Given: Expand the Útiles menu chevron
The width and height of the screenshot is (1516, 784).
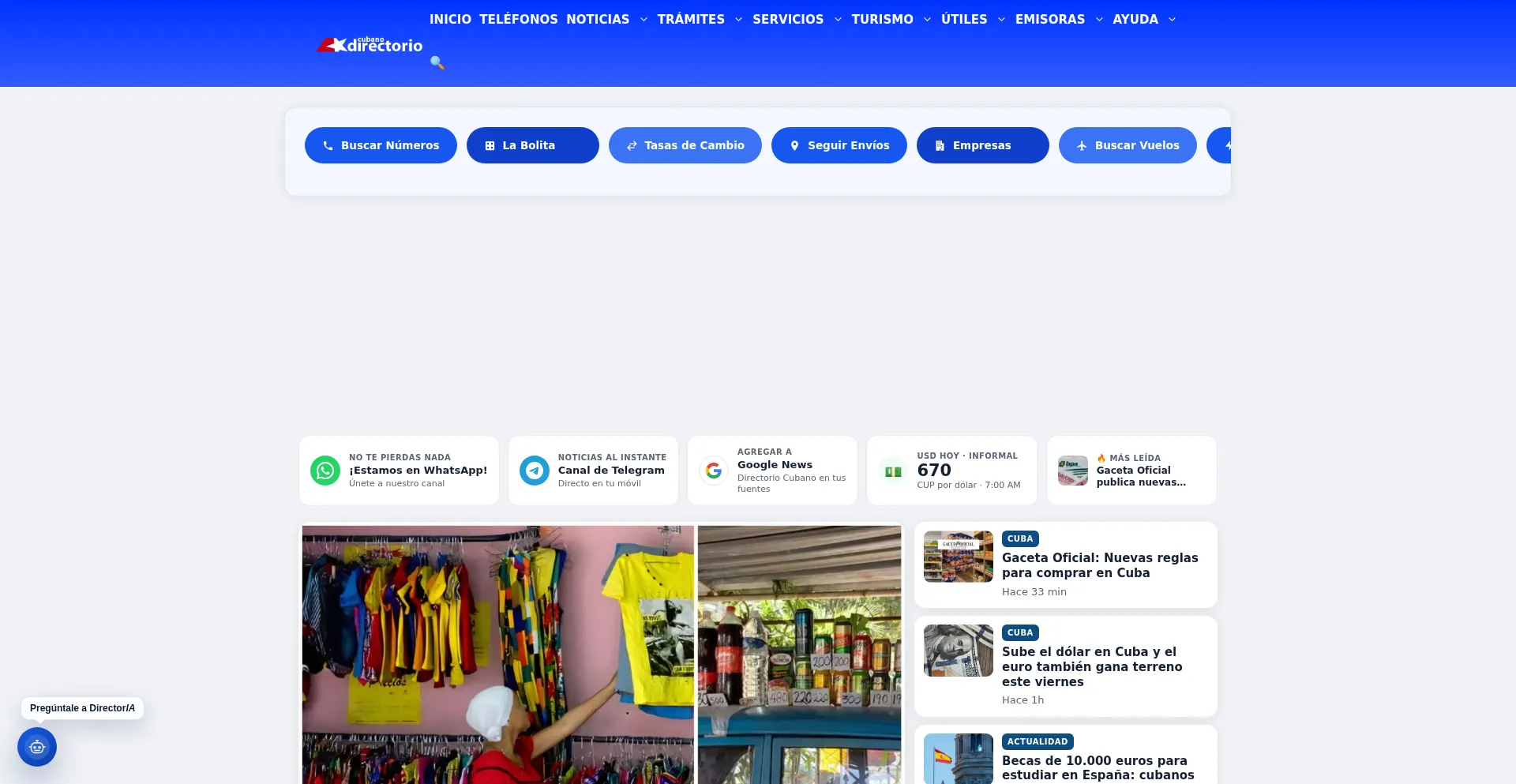Looking at the screenshot, I should point(1001,20).
